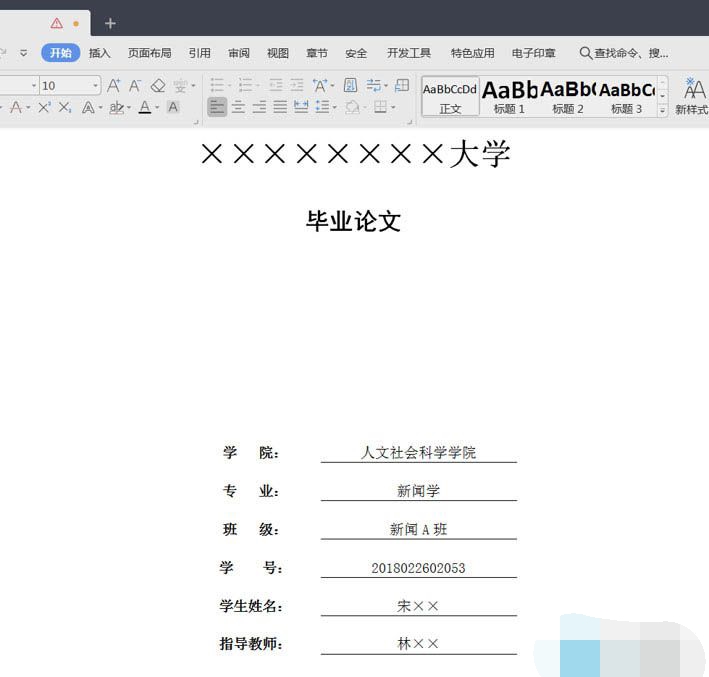Click the new style icon

point(692,97)
